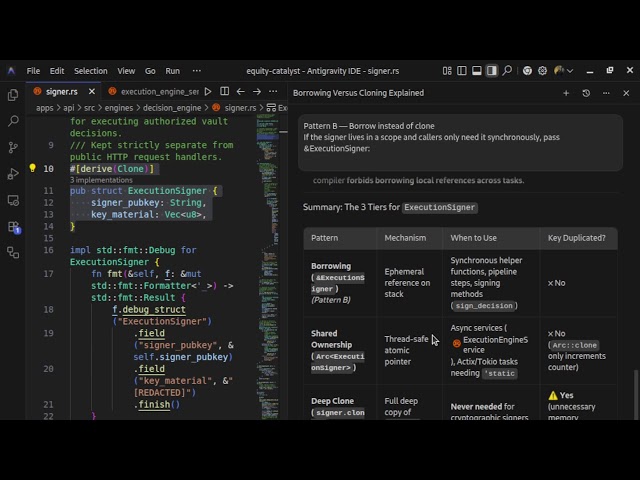Switch to the signer.rs tab

tap(62, 91)
